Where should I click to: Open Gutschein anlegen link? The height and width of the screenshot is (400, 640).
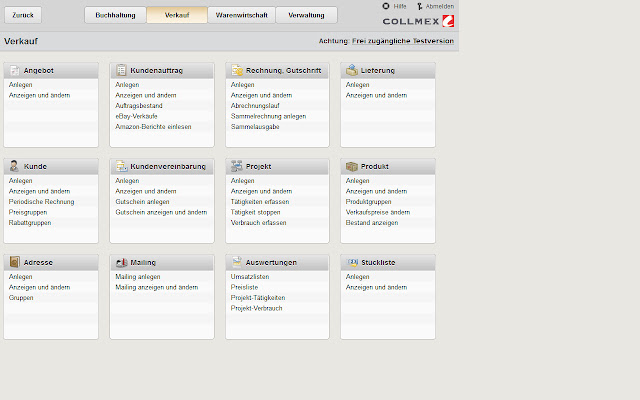coord(142,202)
